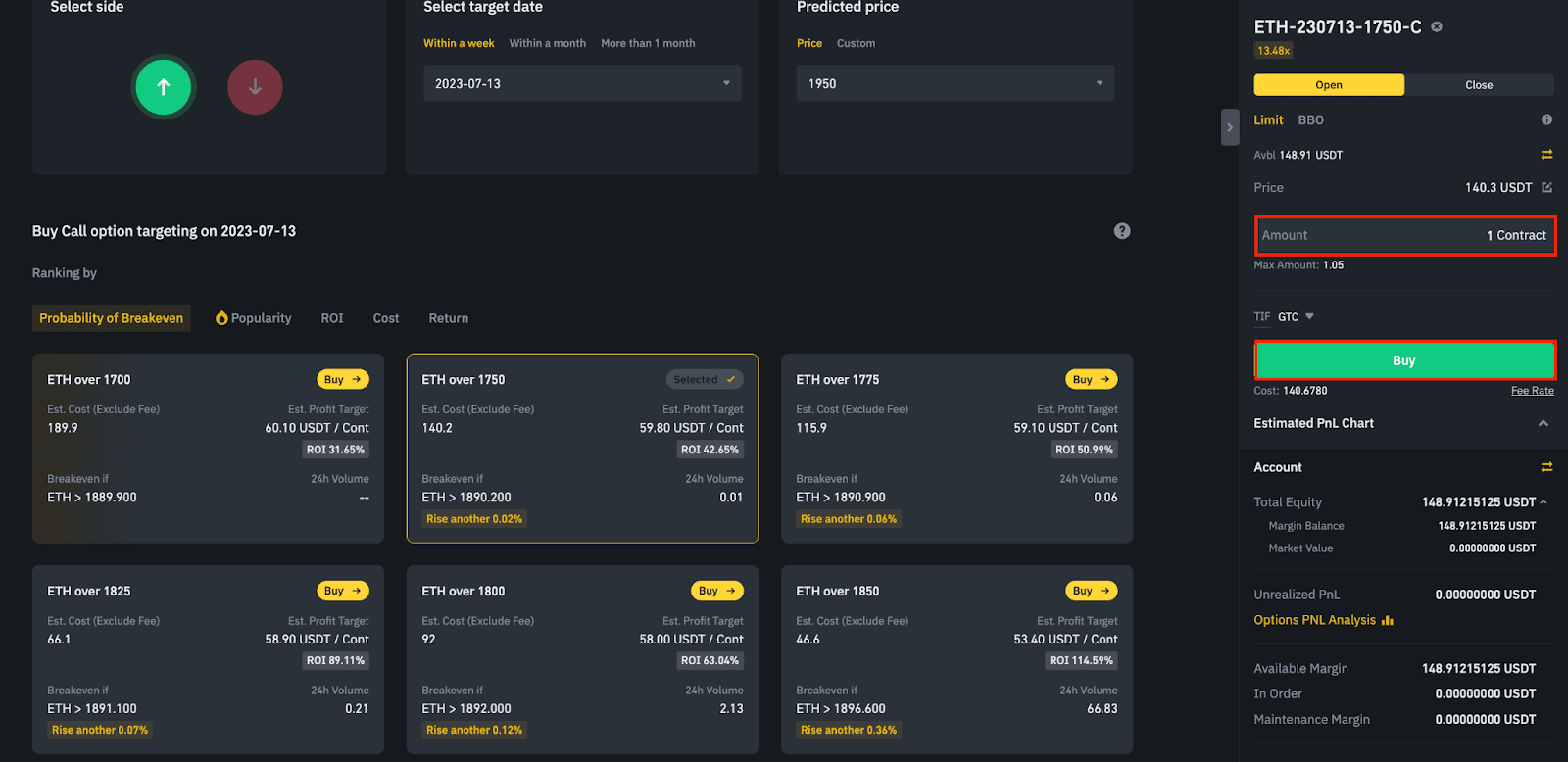The height and width of the screenshot is (762, 1568).
Task: Open the target date dropdown showing 2023-07-13
Action: click(x=582, y=84)
